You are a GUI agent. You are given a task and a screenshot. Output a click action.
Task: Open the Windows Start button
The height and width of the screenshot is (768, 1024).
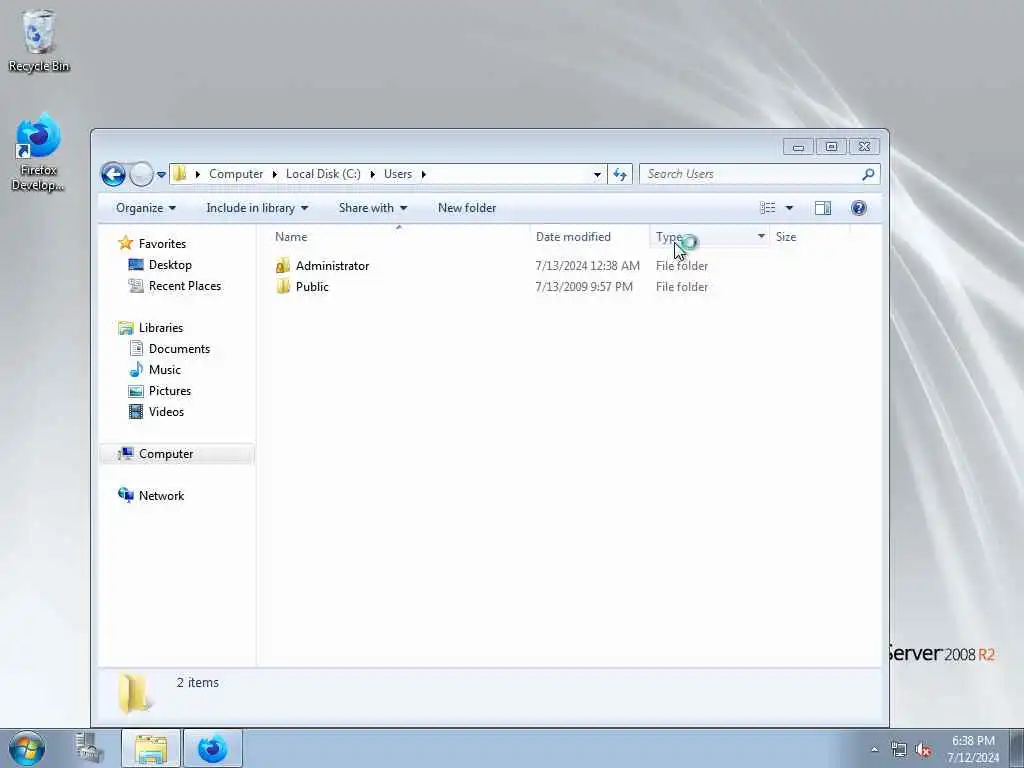[x=27, y=748]
